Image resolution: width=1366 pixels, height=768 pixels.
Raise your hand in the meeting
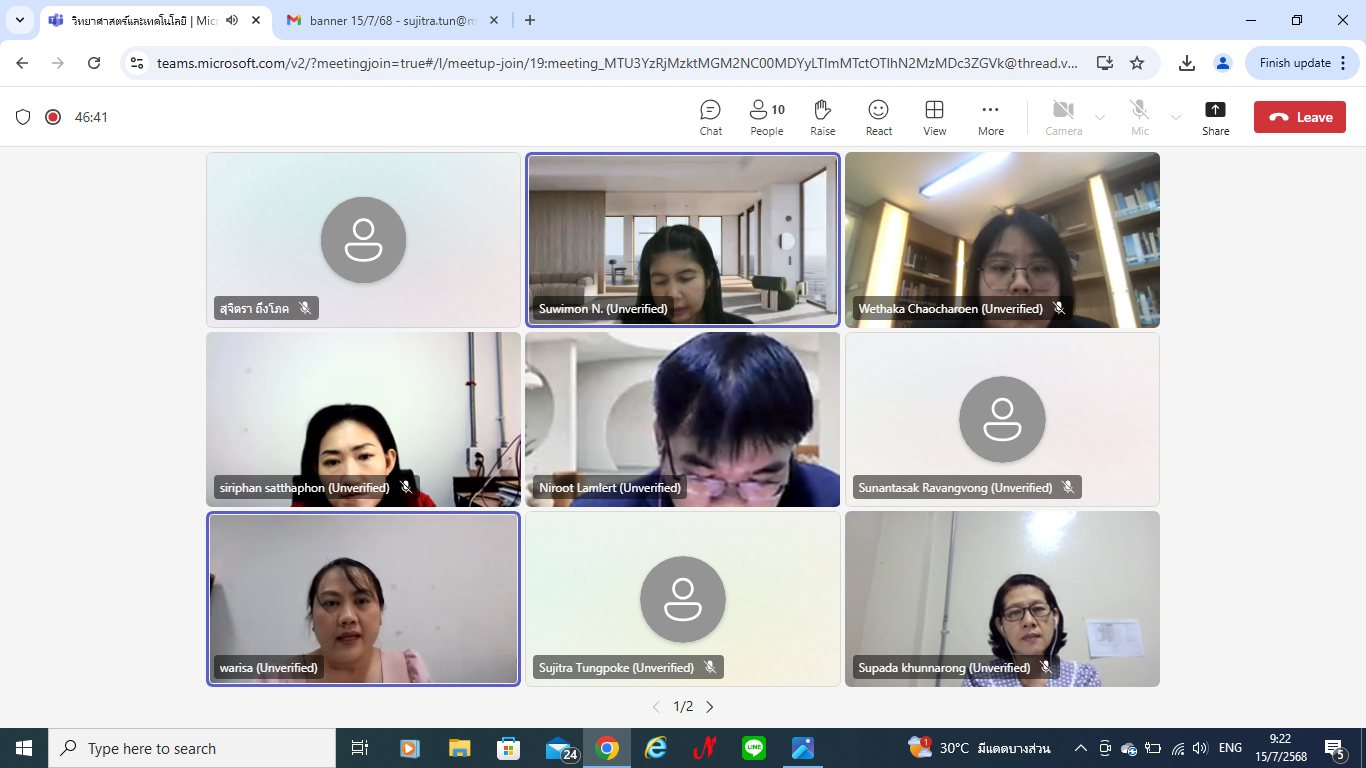tap(823, 117)
